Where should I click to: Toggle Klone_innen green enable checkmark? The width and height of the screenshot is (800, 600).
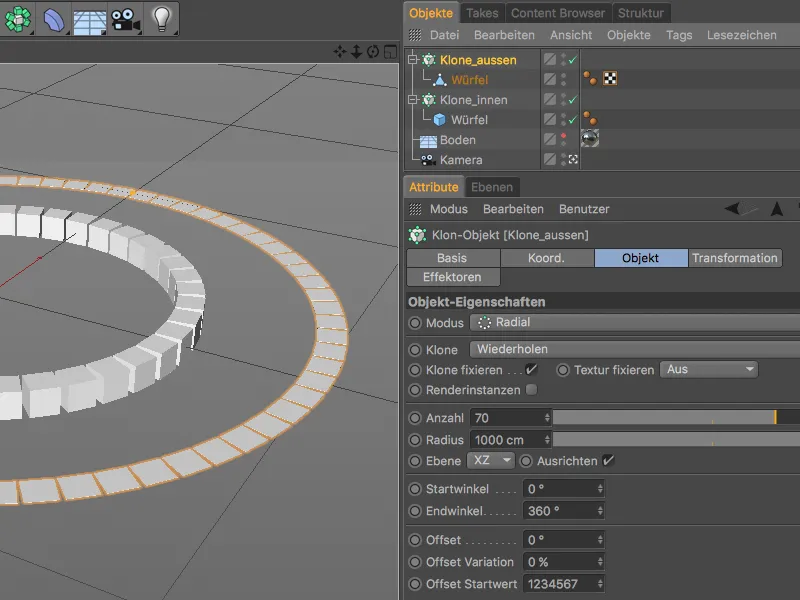[x=573, y=99]
